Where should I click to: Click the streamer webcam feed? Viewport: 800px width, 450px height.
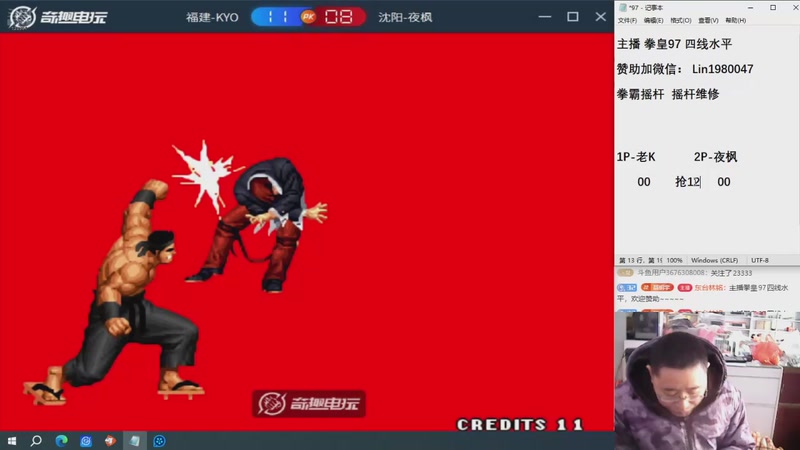pos(707,380)
